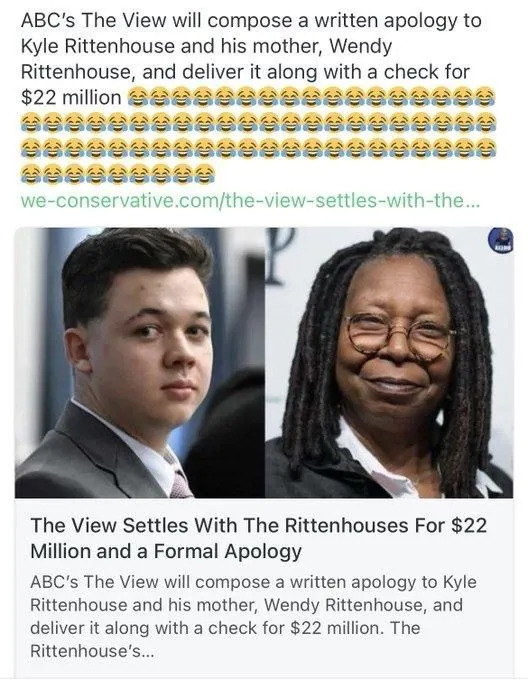Click the round badge icon on the preview image

[501, 239]
